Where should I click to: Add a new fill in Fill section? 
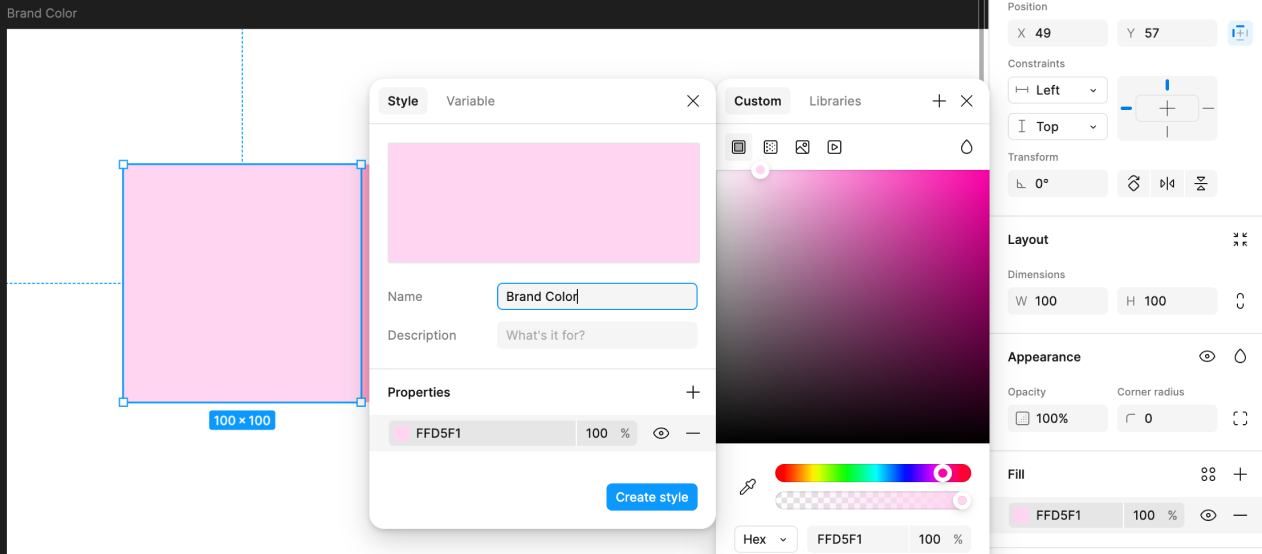pyautogui.click(x=1240, y=474)
